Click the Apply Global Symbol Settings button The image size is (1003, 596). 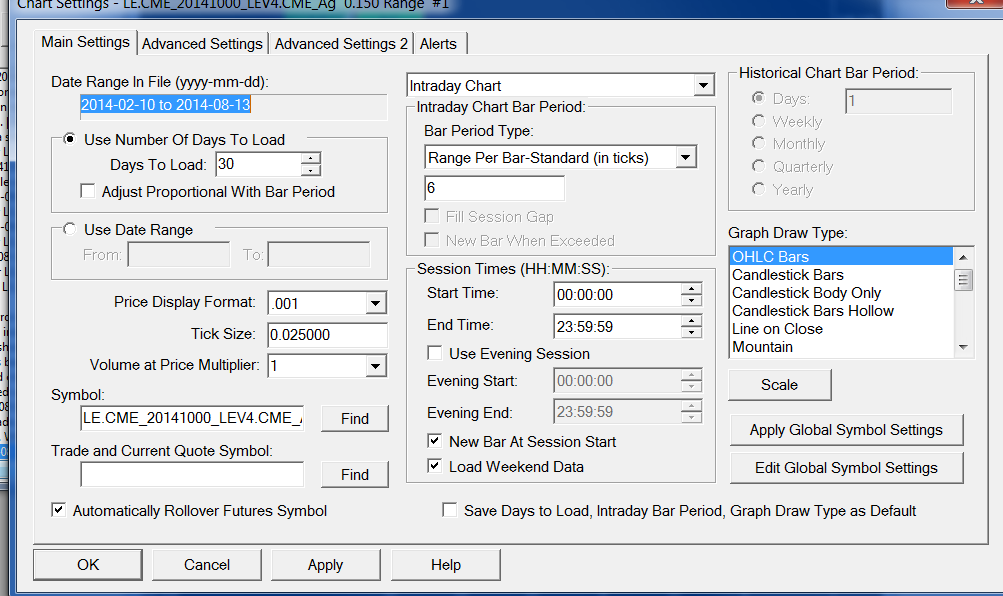[x=846, y=430]
